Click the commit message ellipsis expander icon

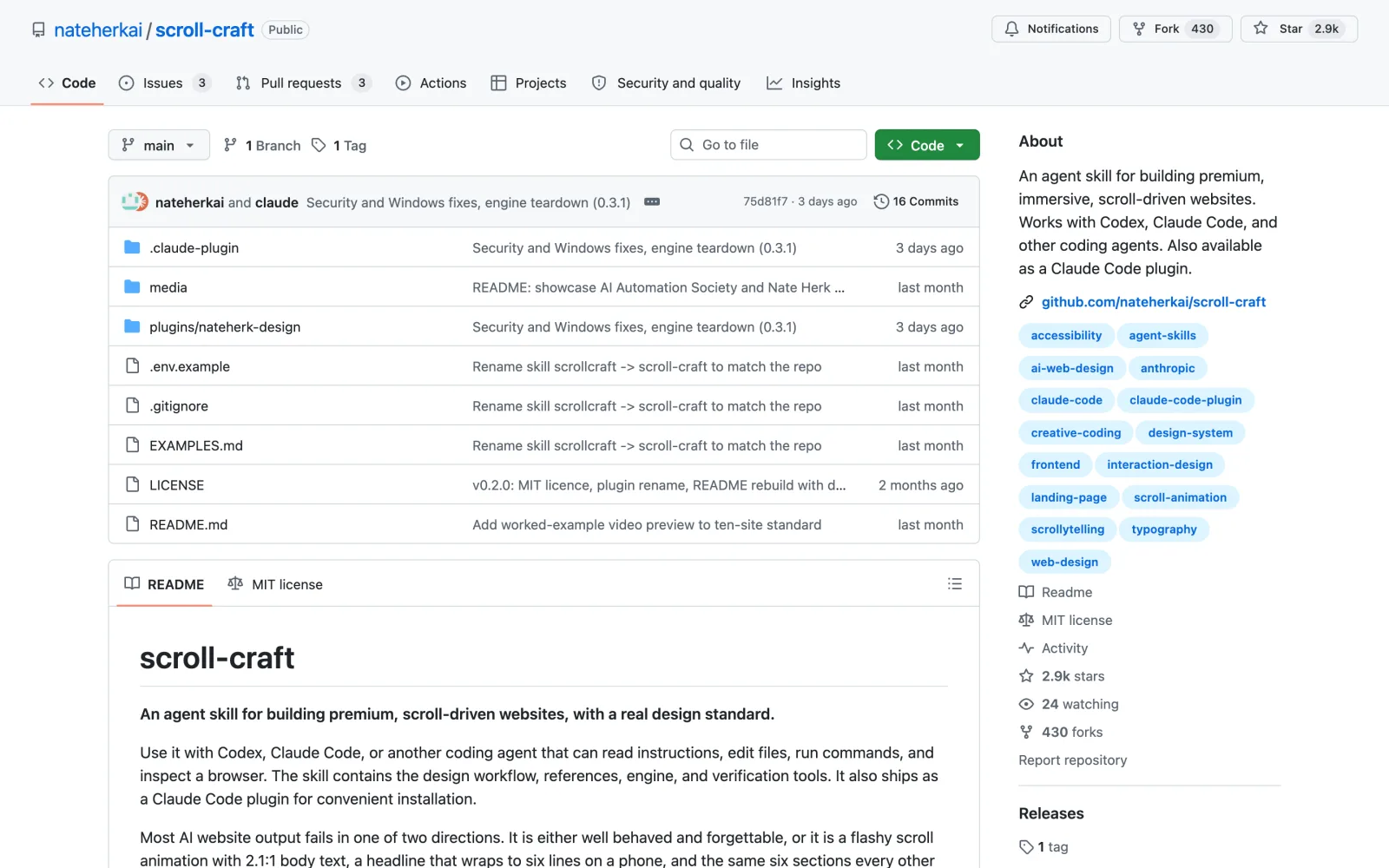652,201
